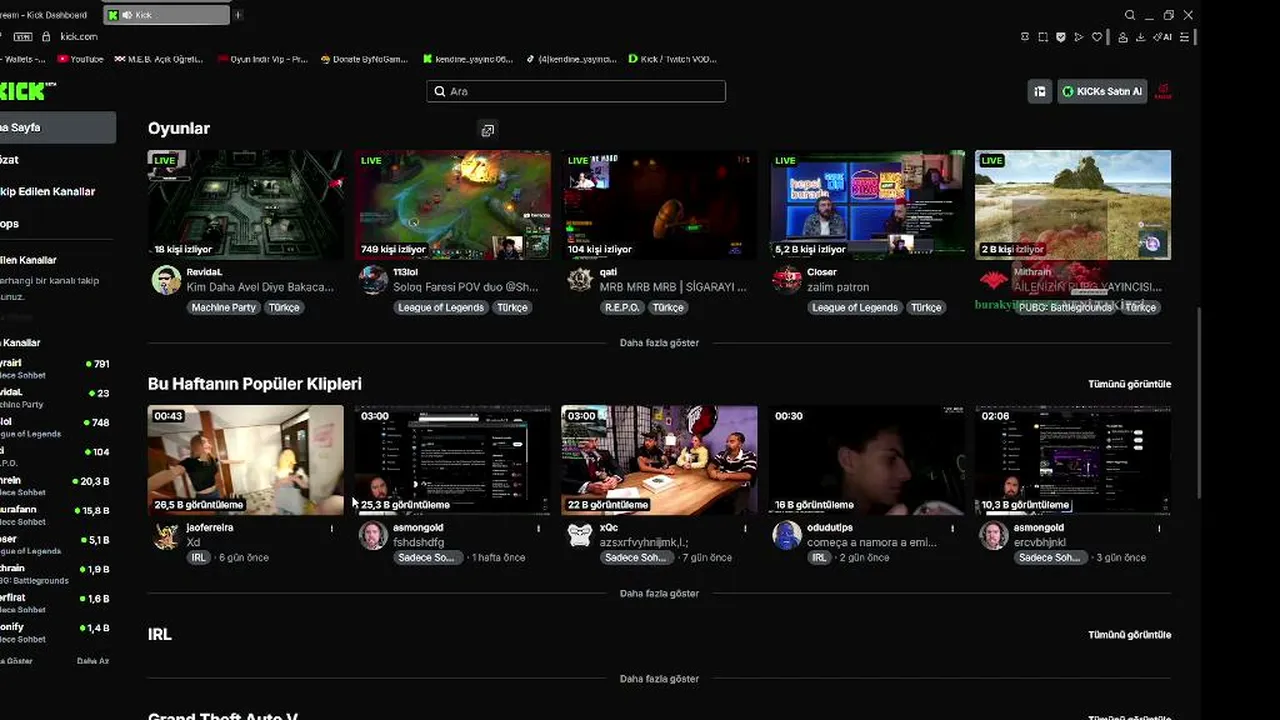Collapse sidebar channels with Daha Az

pos(93,661)
